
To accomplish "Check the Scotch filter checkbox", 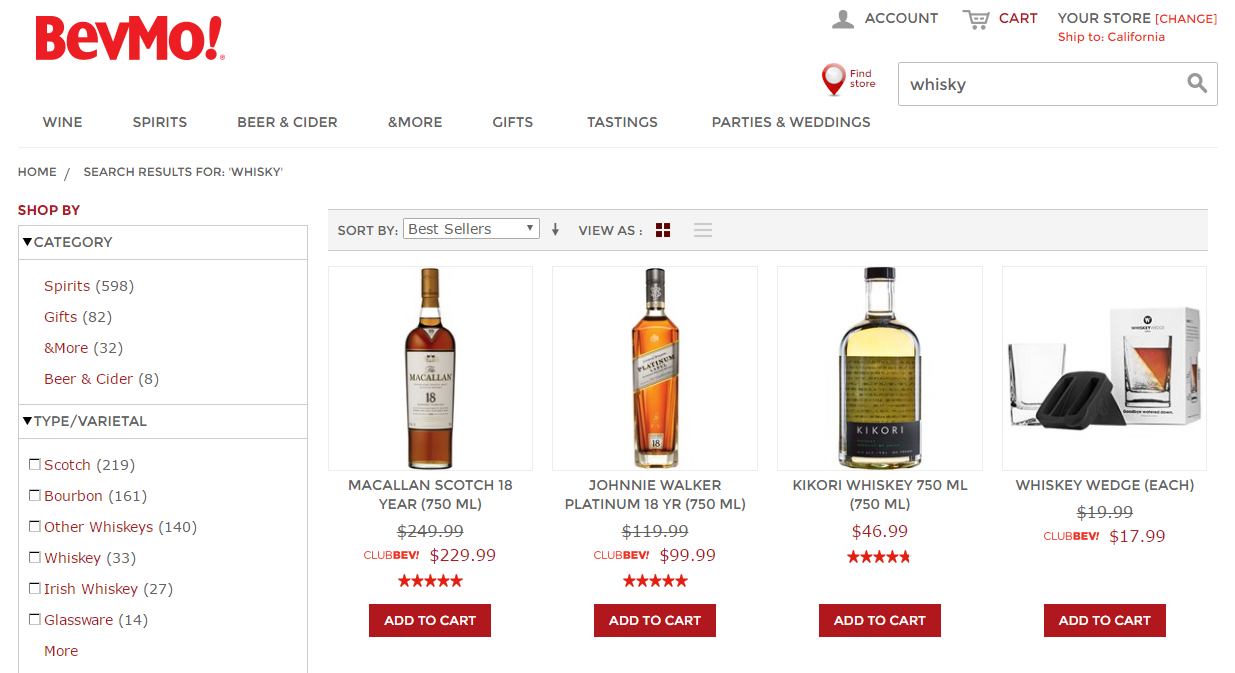I will tap(35, 464).
